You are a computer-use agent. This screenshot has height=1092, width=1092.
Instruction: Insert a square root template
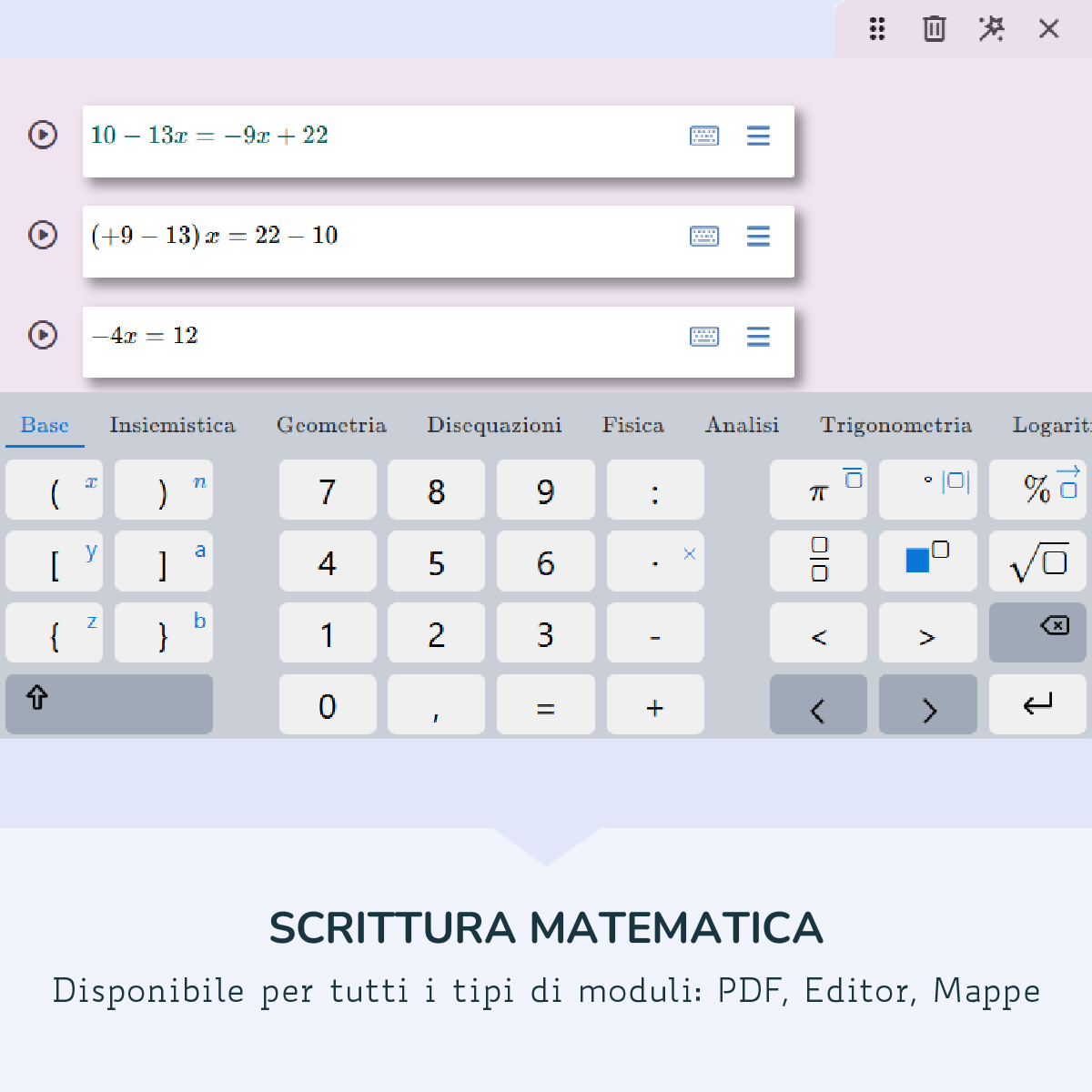coord(1037,561)
